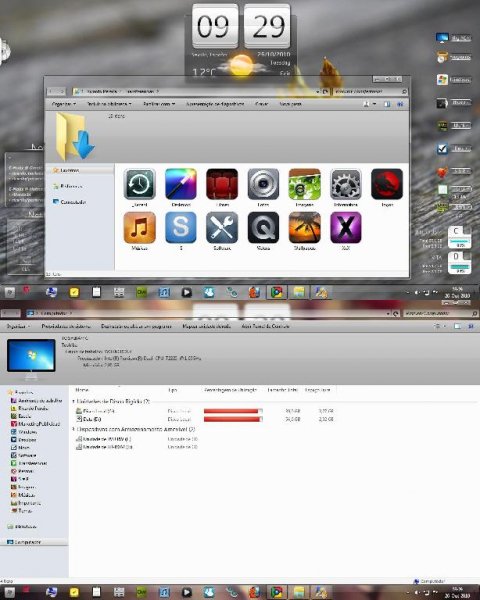Open the Organizar dropdown in the Computador window
This screenshot has width=480, height=600.
[x=18, y=326]
